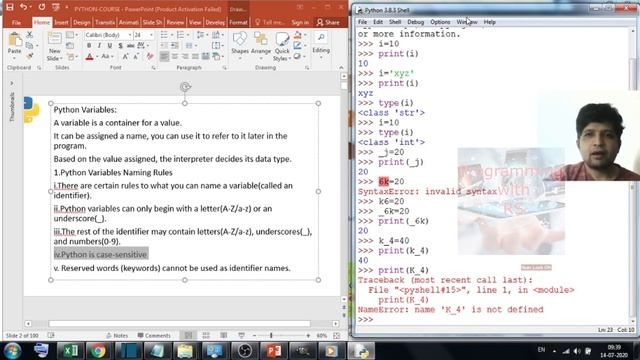The width and height of the screenshot is (640, 360).
Task: Click the Share button
Action: click(328, 22)
